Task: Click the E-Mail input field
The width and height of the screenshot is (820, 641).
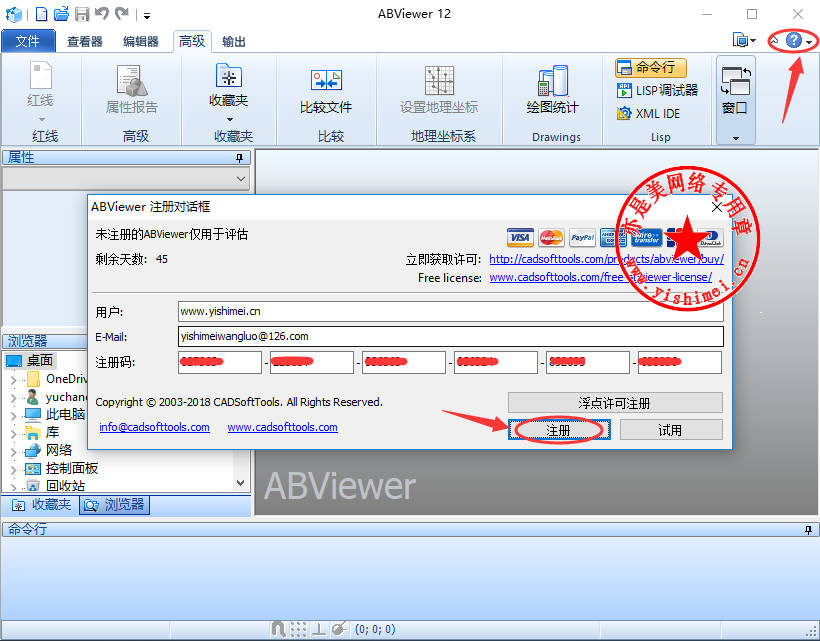Action: [450, 336]
